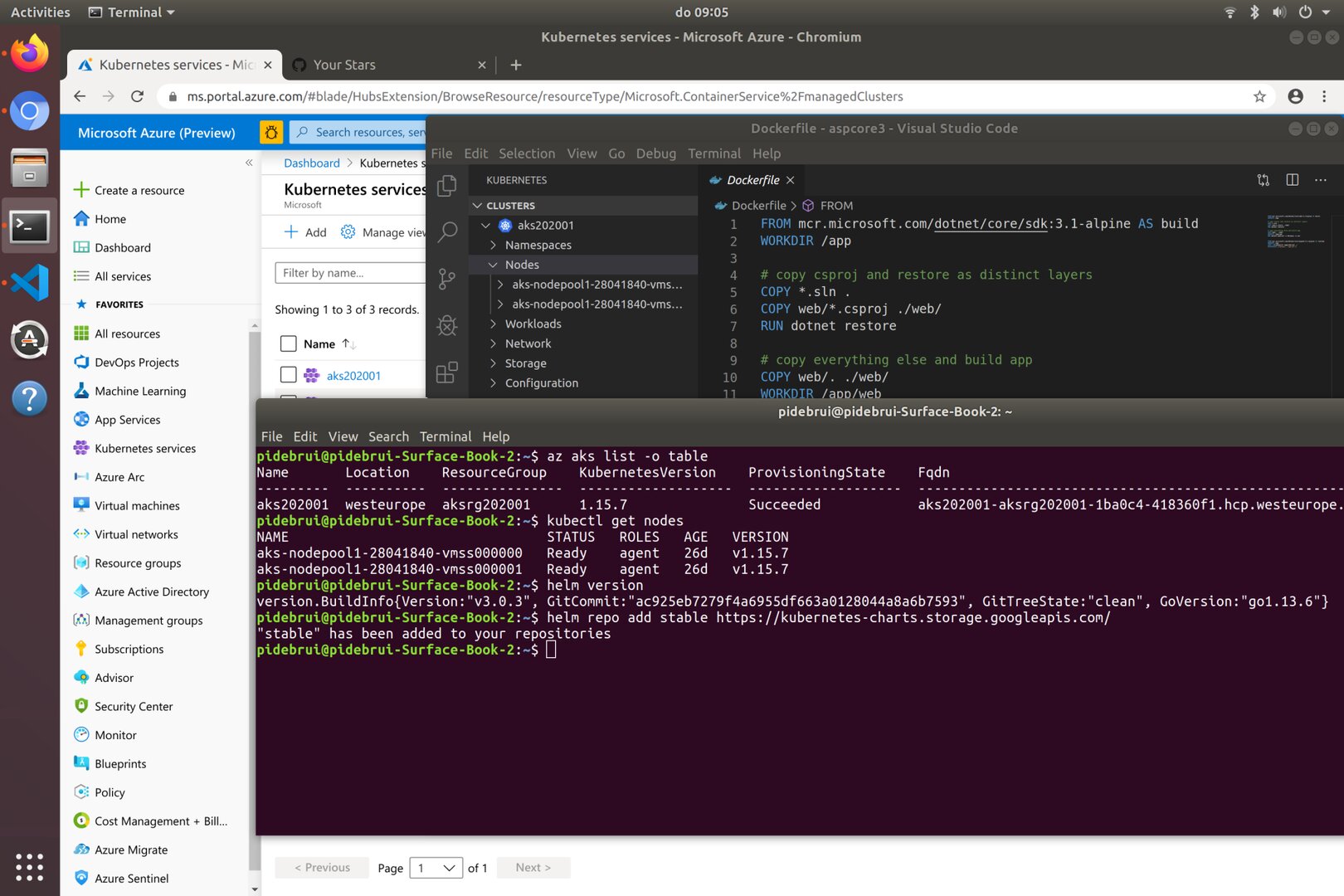Select the aks202001 row checkbox

click(288, 374)
